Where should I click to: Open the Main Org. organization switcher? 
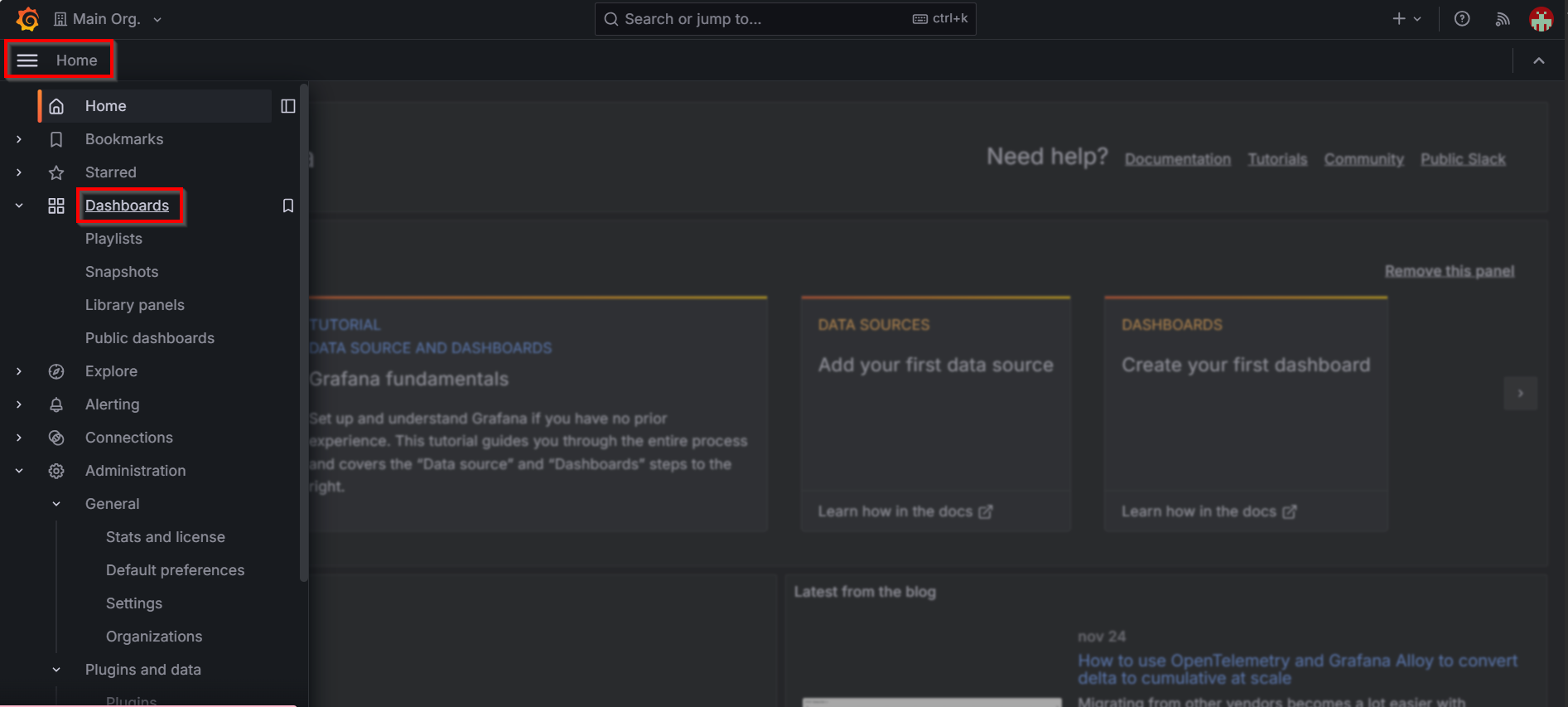click(108, 19)
